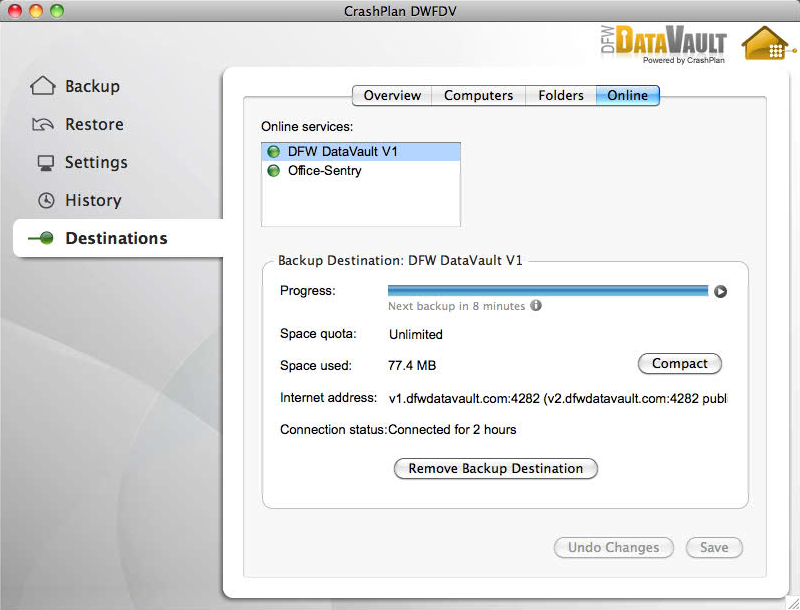Click the Settings monitor icon
This screenshot has width=800, height=610.
45,163
